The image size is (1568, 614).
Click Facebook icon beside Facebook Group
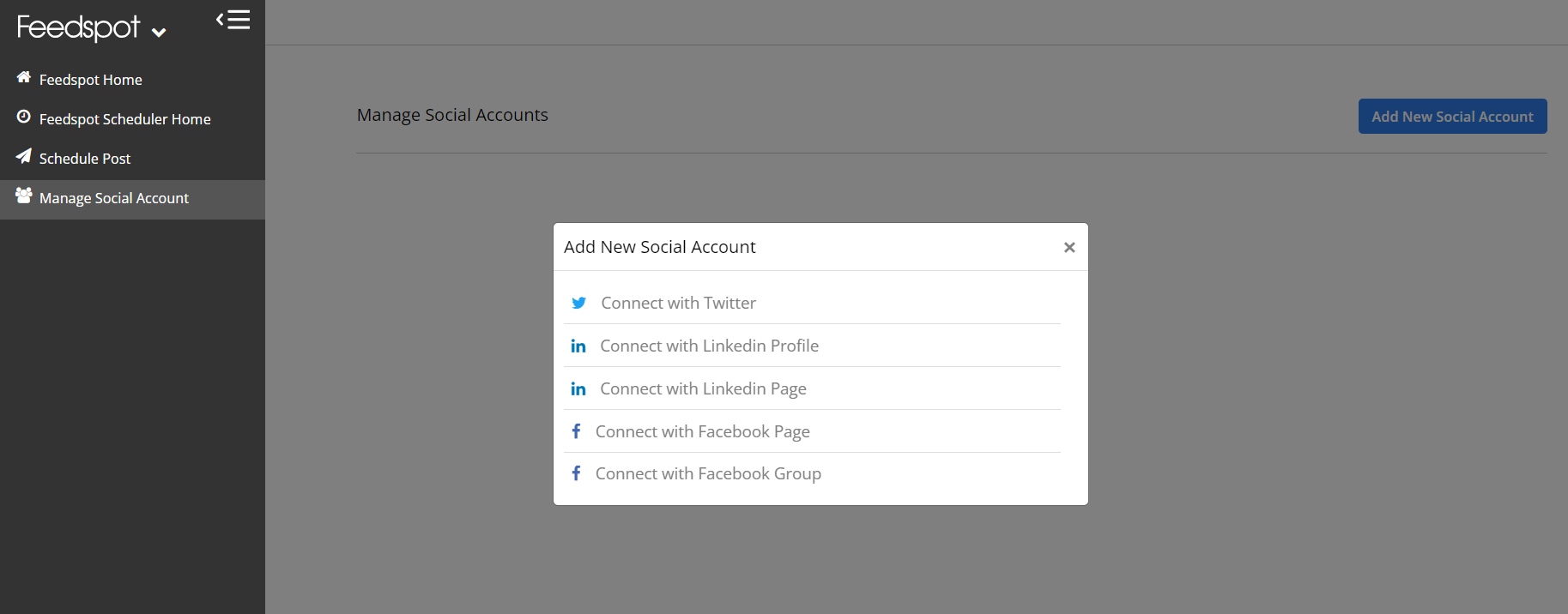[x=577, y=473]
